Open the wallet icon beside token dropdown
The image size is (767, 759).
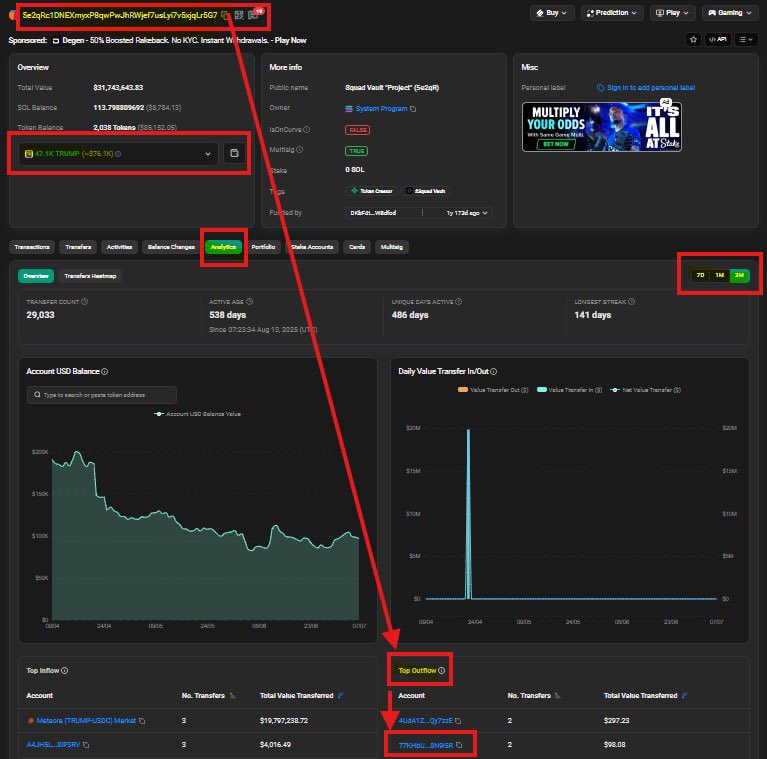click(234, 153)
